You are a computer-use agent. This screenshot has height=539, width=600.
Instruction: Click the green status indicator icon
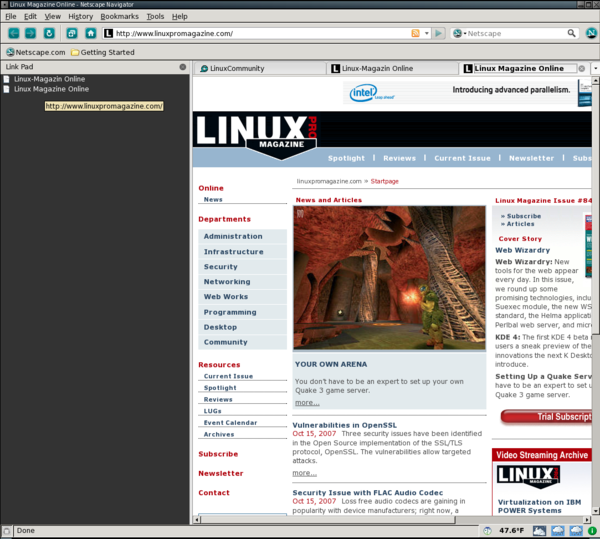point(592,531)
